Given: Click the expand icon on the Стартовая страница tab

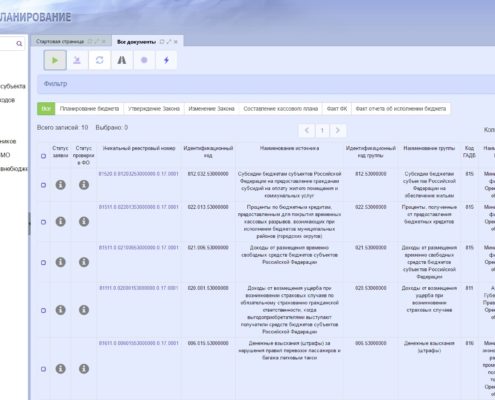Looking at the screenshot, I should tap(97, 41).
